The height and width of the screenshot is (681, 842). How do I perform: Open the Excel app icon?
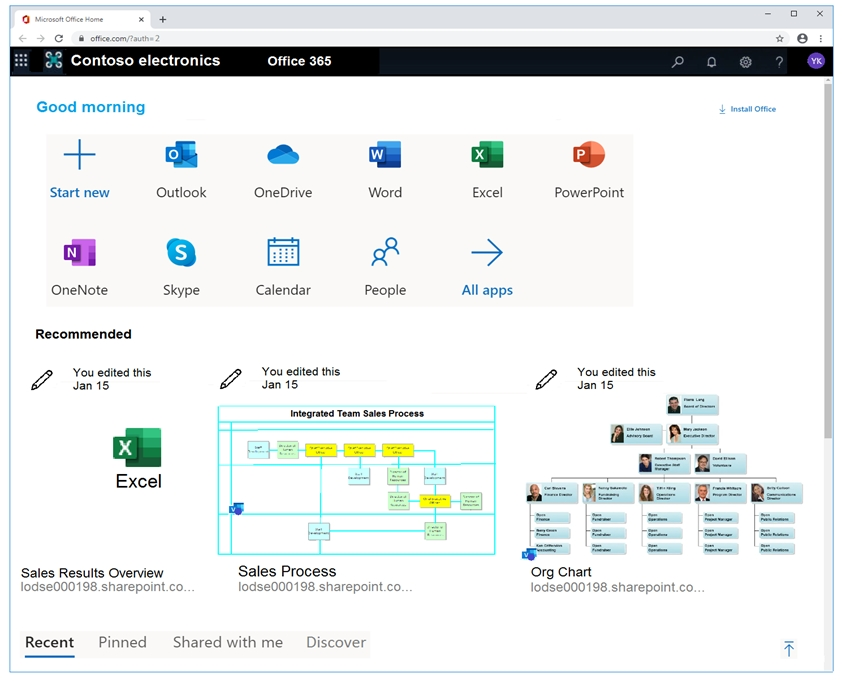click(487, 156)
